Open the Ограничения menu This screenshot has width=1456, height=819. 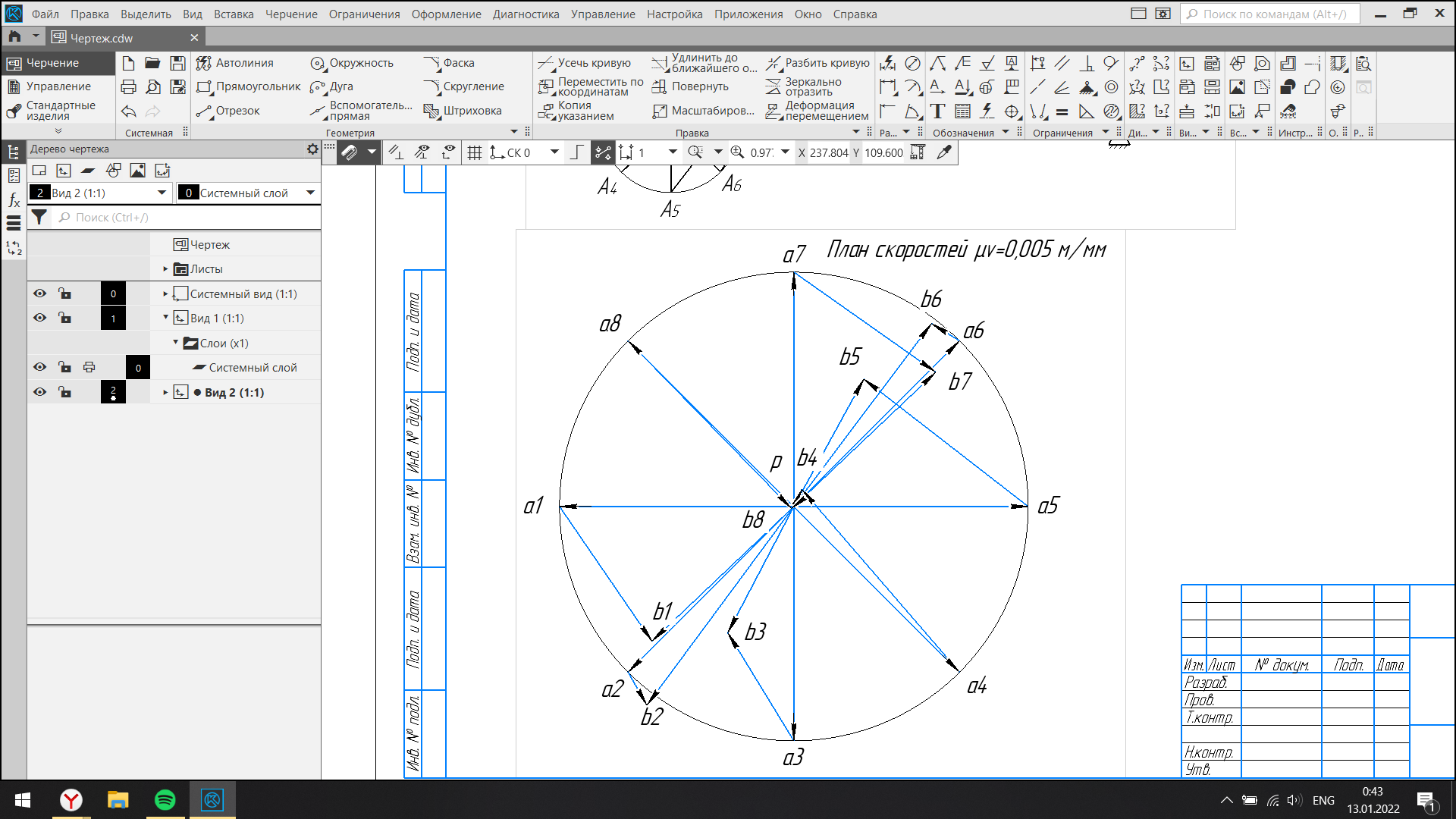pos(364,14)
